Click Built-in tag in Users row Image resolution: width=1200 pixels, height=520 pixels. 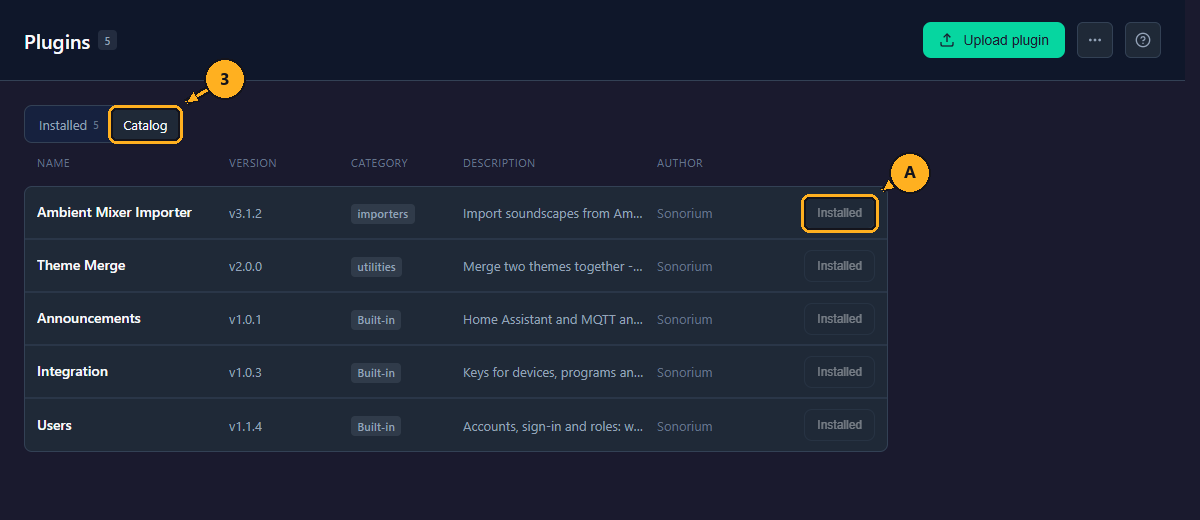tap(376, 426)
